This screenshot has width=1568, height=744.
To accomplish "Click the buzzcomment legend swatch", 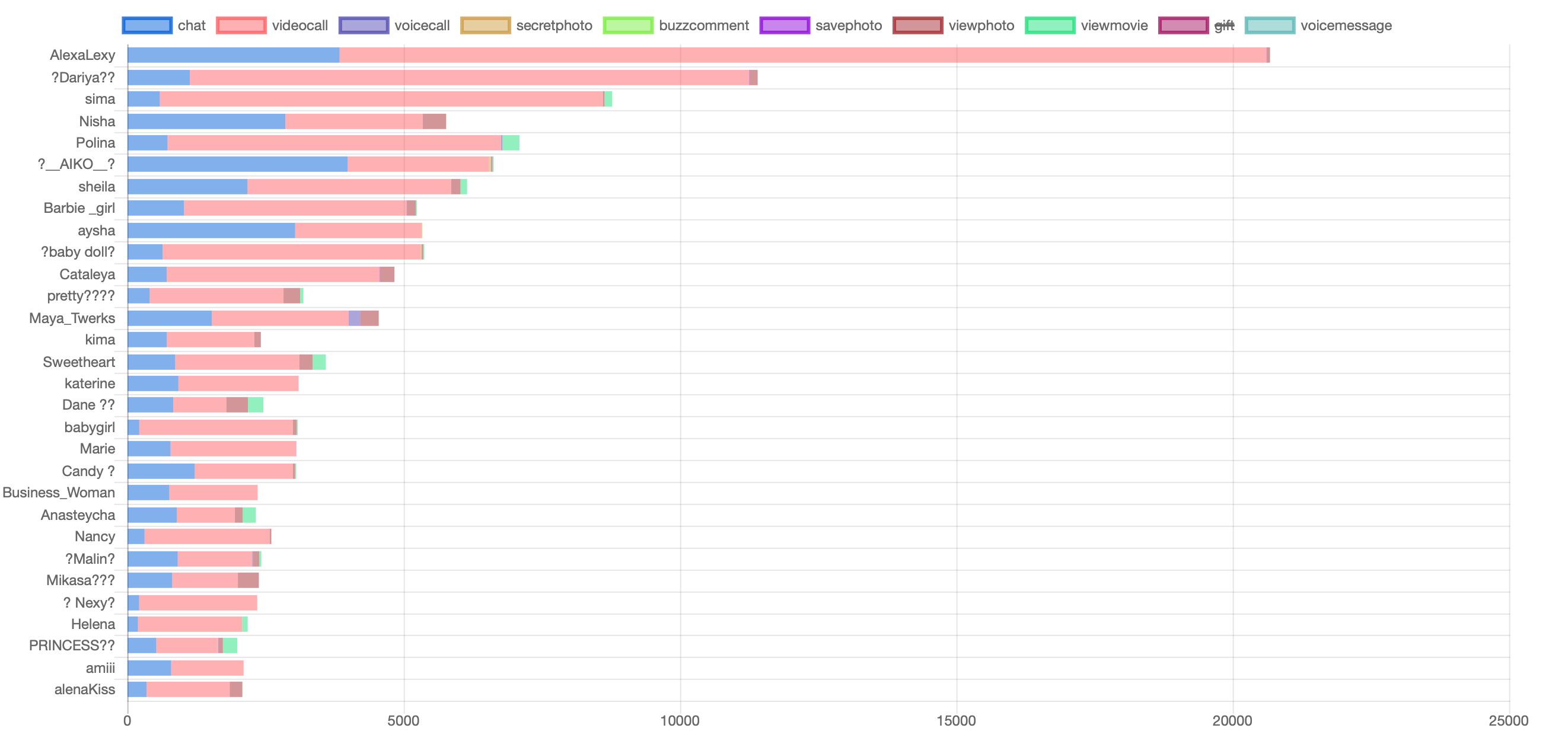I will tap(627, 25).
